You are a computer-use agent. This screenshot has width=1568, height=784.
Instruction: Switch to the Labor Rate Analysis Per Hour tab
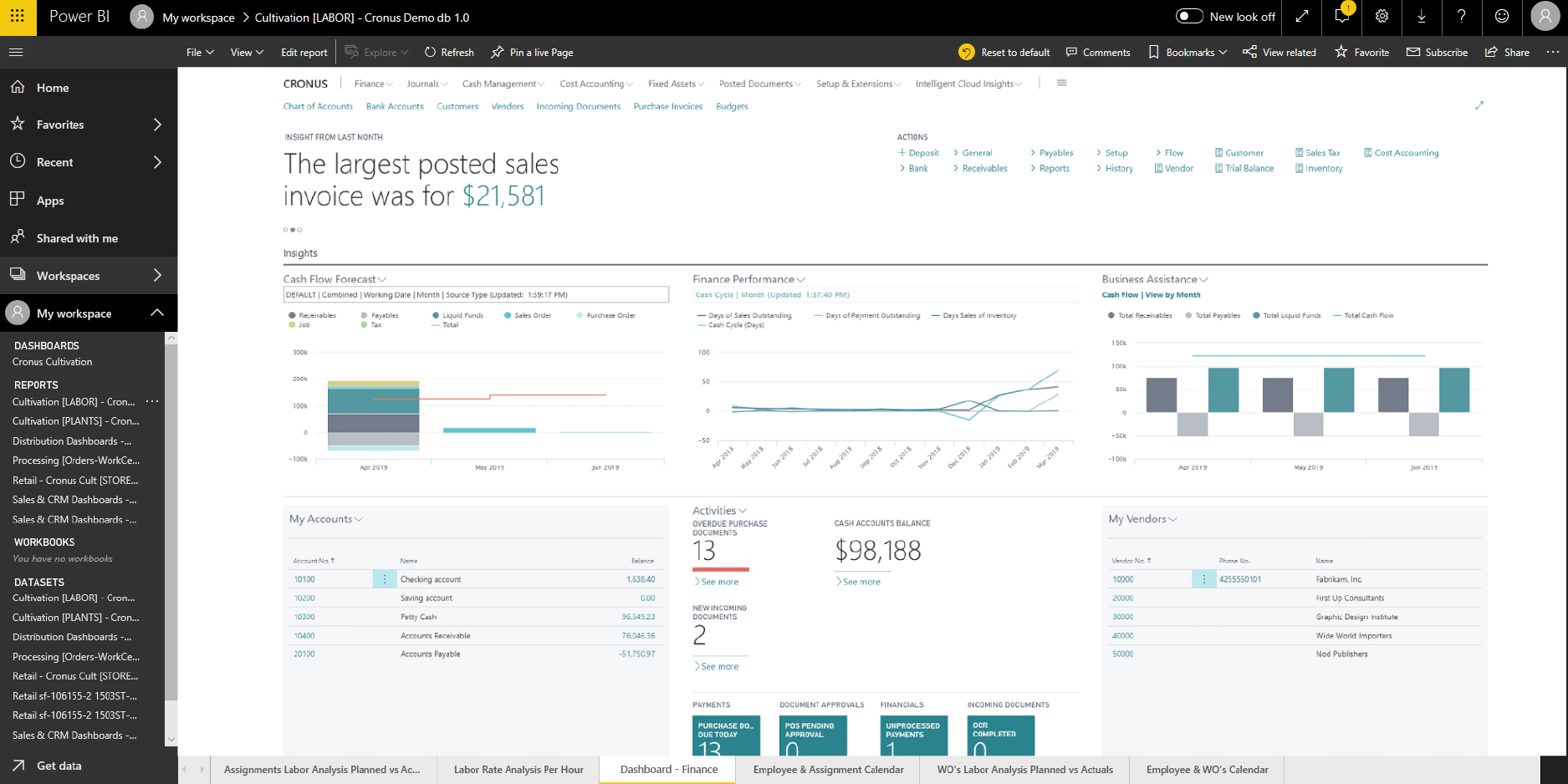517,769
